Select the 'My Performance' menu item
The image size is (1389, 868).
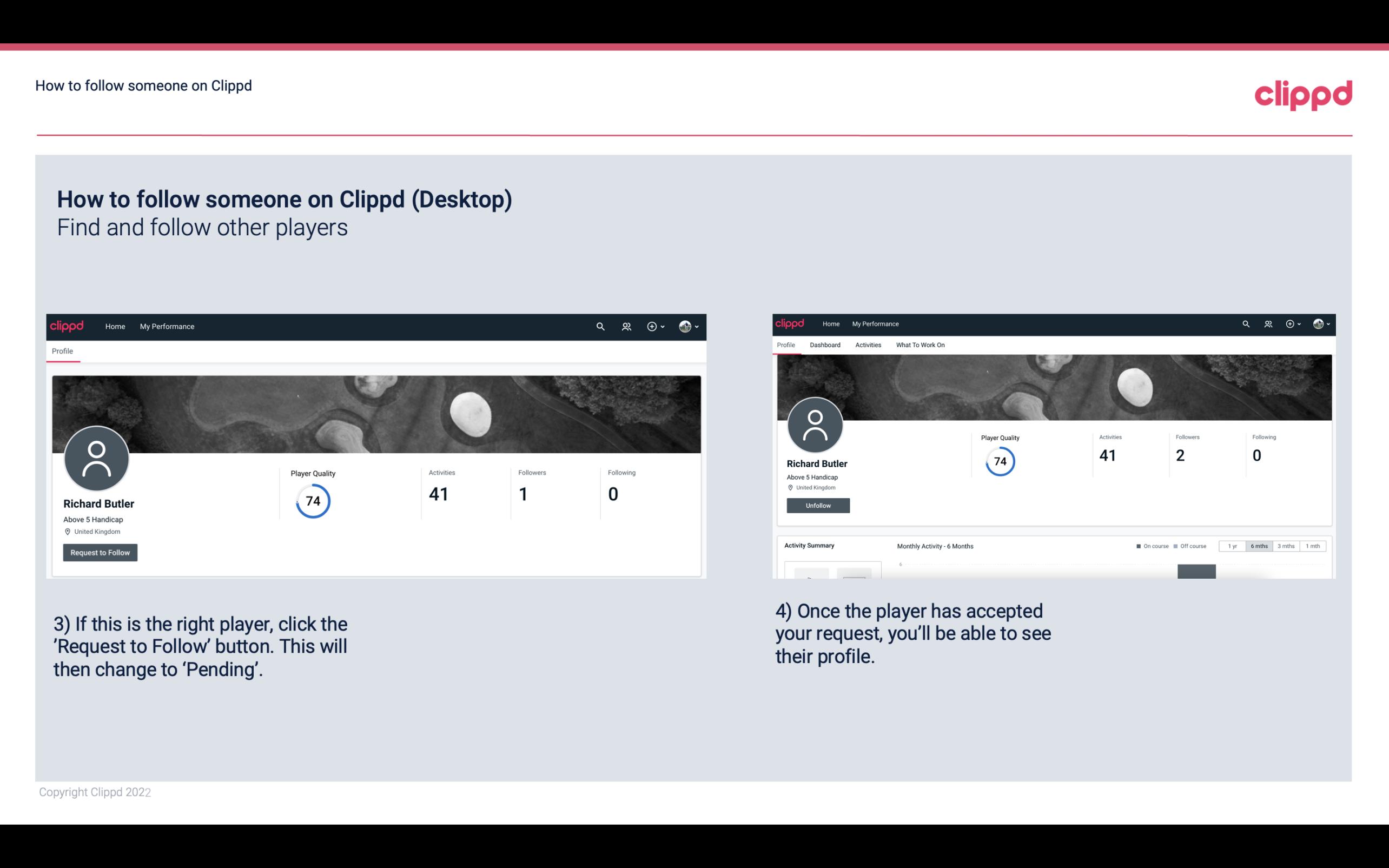[166, 326]
